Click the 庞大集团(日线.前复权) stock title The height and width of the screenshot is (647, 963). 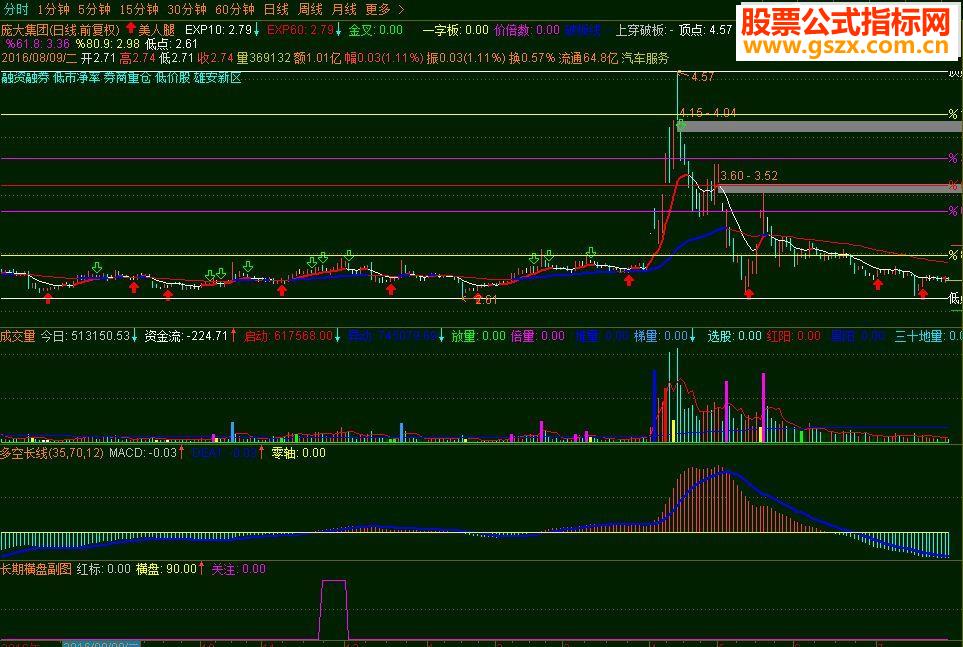click(60, 29)
